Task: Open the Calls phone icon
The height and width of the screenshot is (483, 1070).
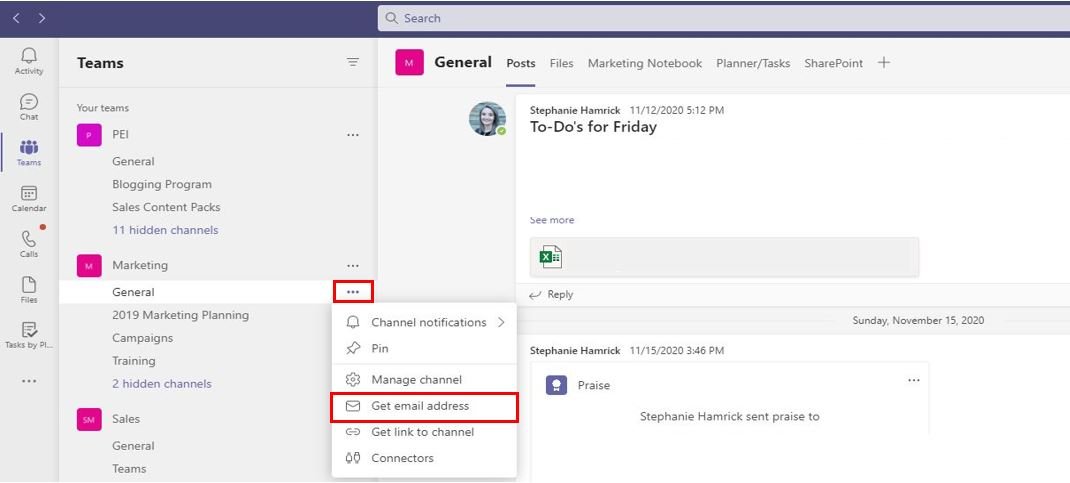Action: point(29,244)
